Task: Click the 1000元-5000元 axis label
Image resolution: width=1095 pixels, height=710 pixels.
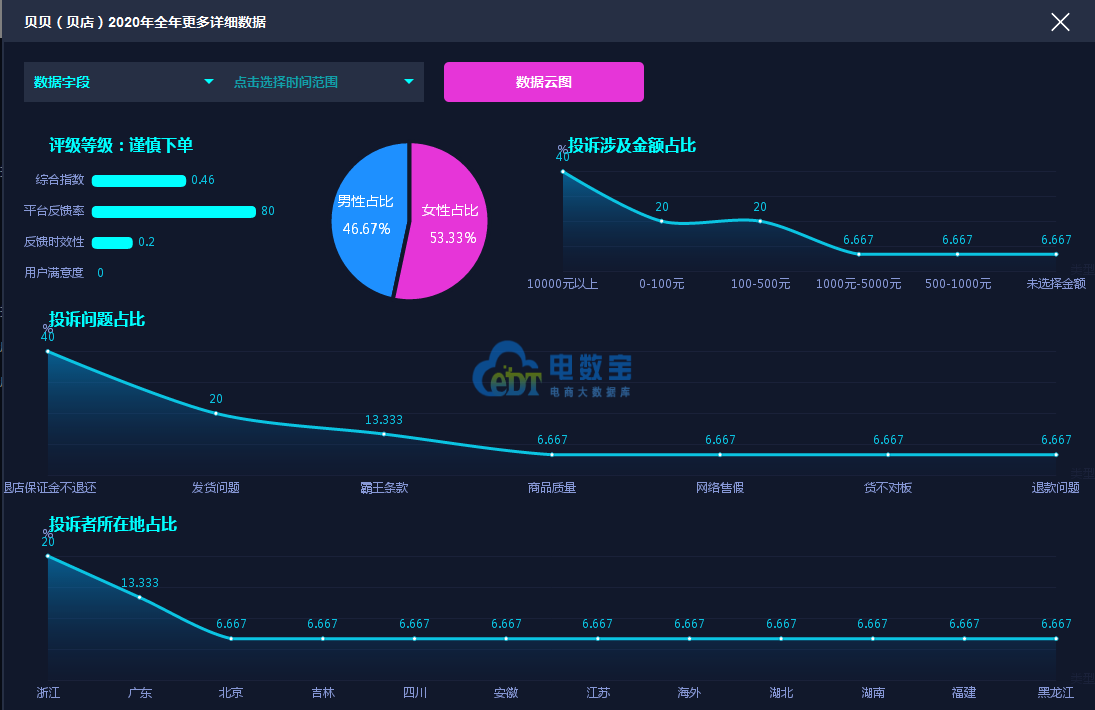Action: (858, 283)
